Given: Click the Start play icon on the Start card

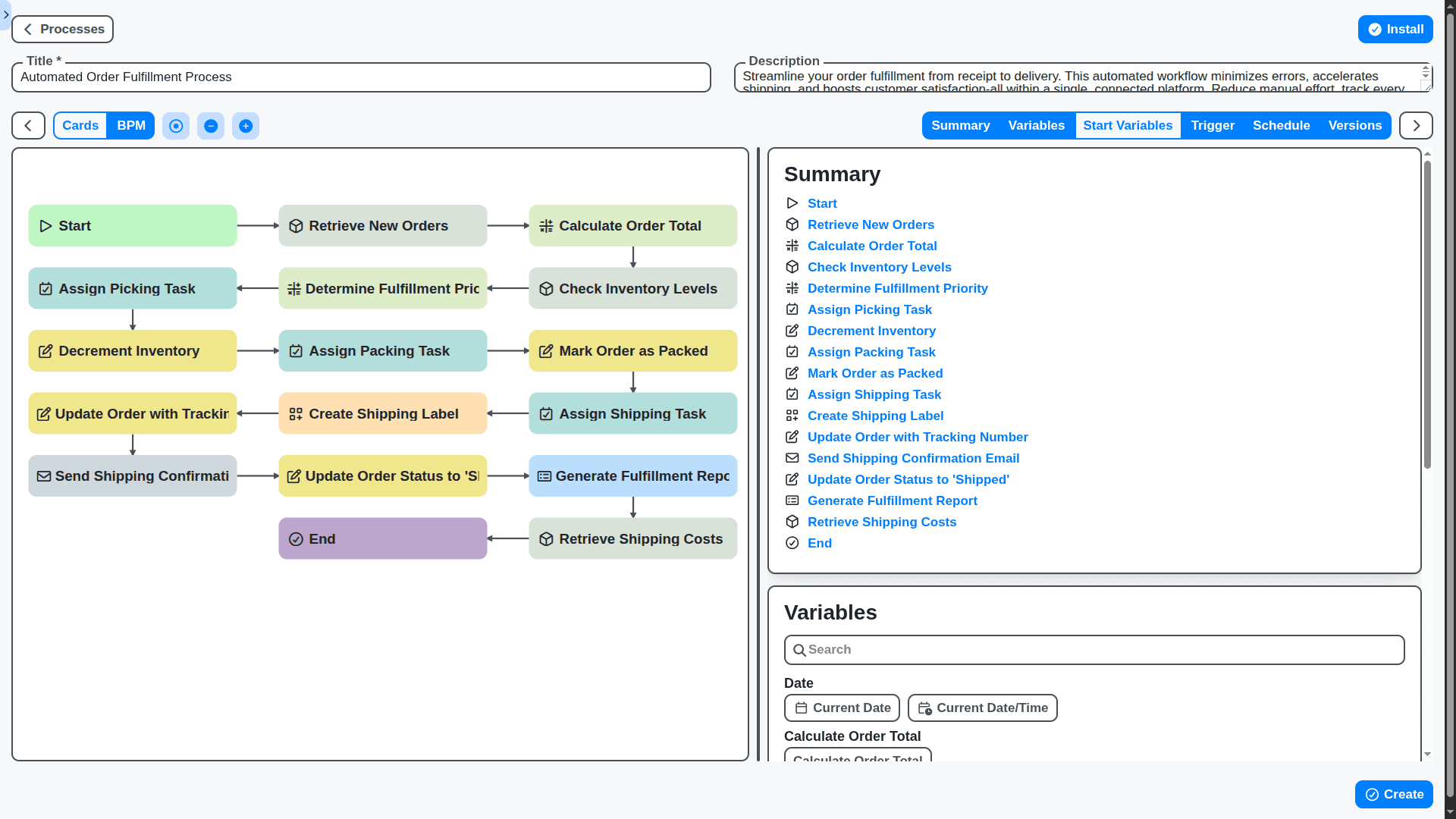Looking at the screenshot, I should point(46,225).
